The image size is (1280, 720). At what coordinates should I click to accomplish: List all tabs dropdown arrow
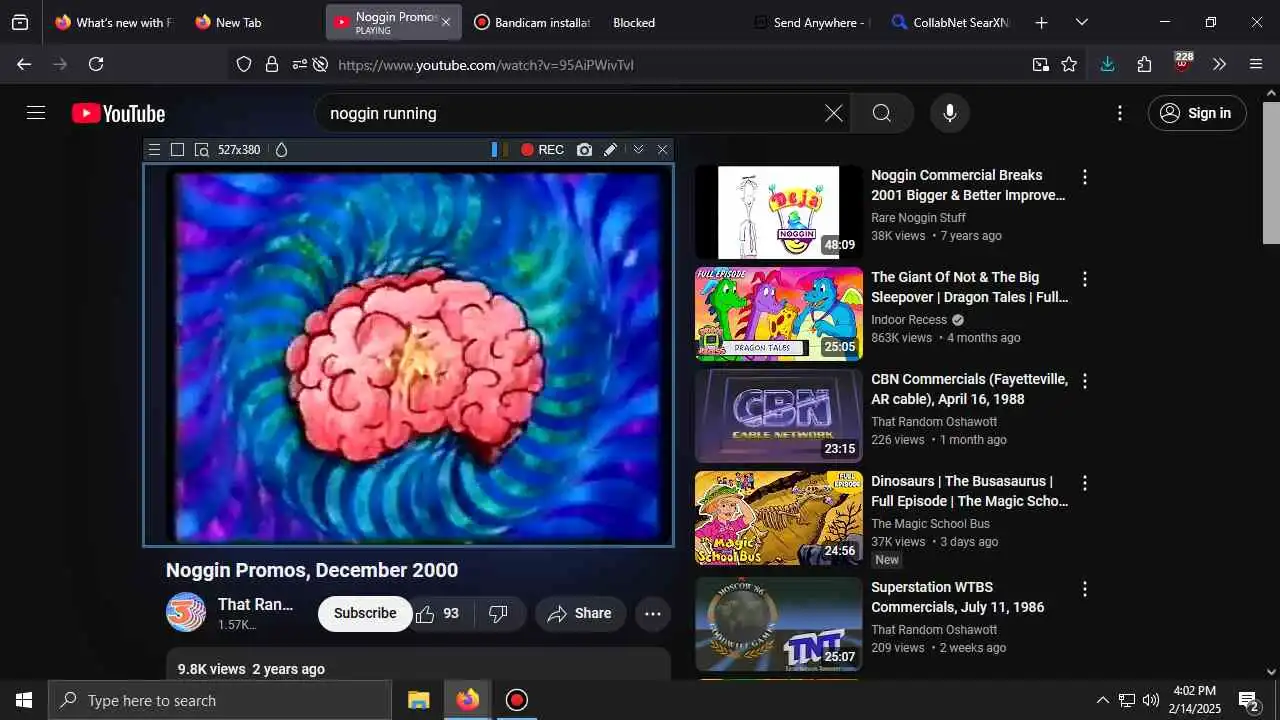click(1081, 22)
